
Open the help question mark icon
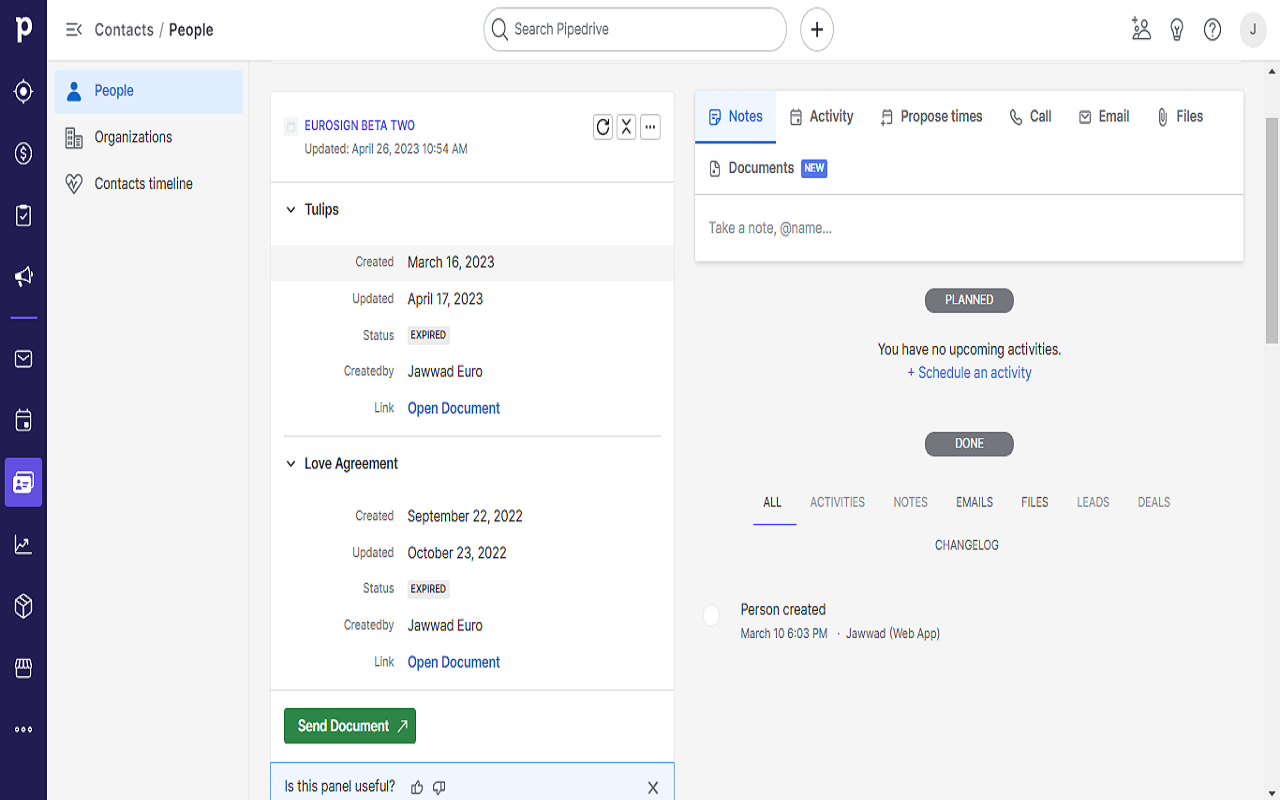1212,29
